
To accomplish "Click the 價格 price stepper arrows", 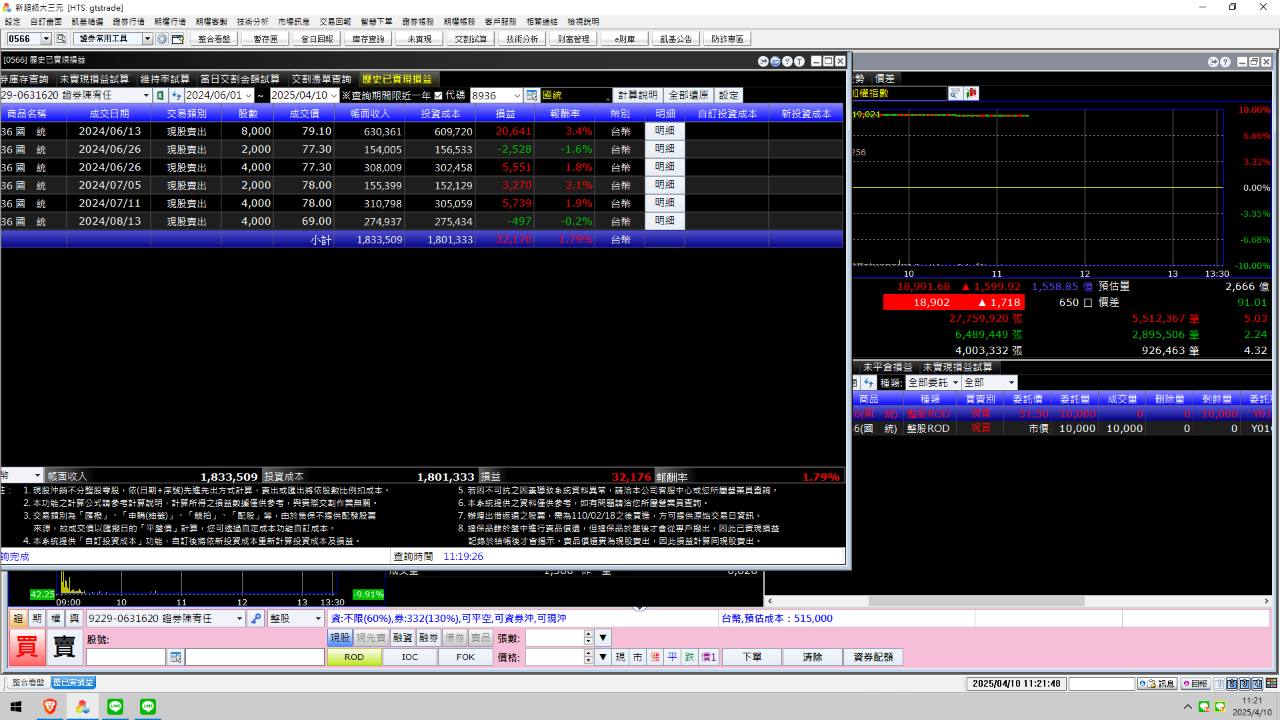I will click(x=589, y=657).
